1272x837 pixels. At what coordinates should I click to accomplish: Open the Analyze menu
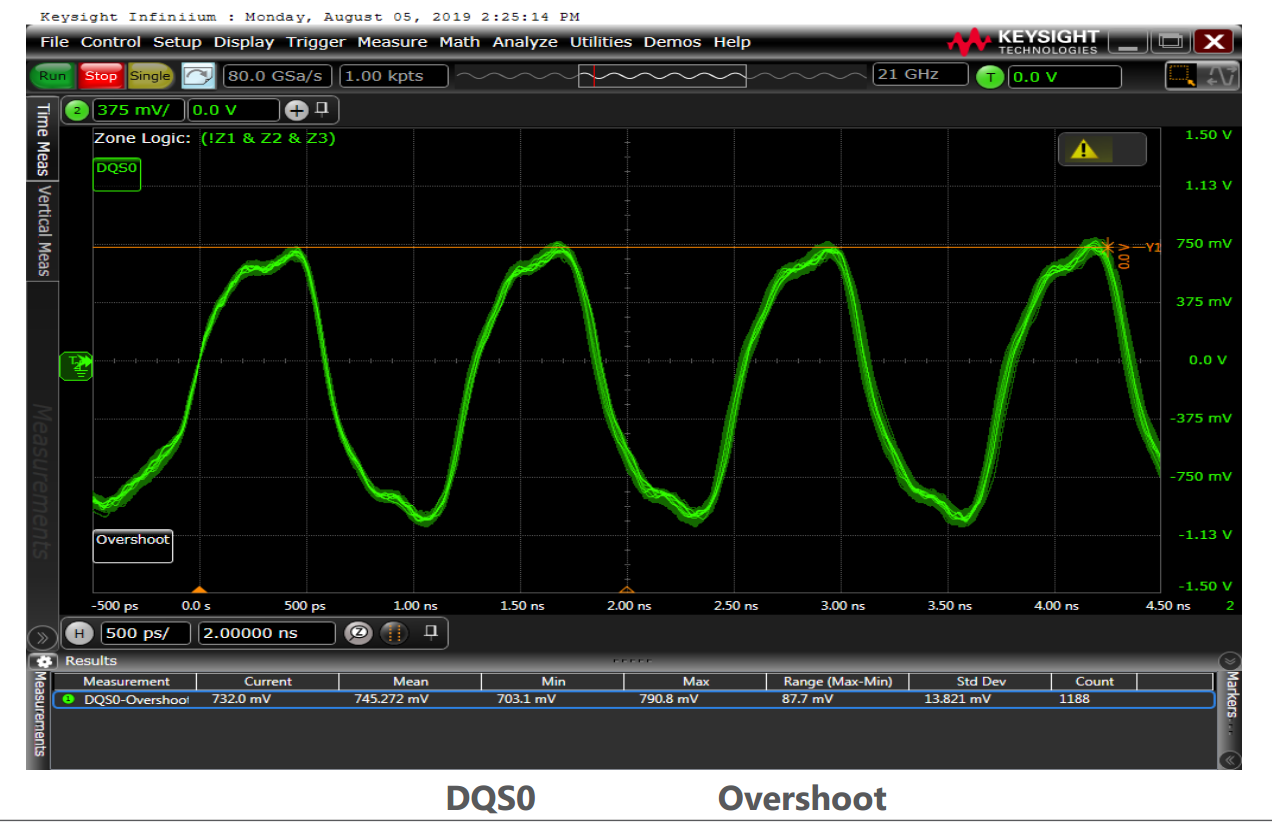click(525, 42)
